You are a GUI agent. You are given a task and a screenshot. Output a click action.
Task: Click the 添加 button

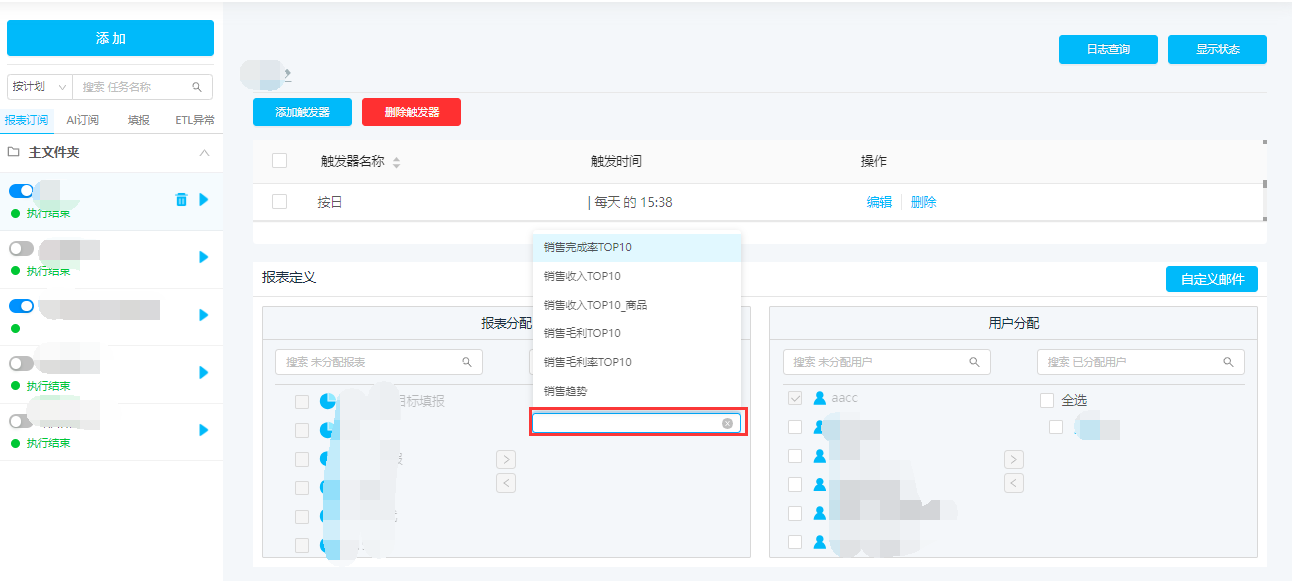click(110, 38)
